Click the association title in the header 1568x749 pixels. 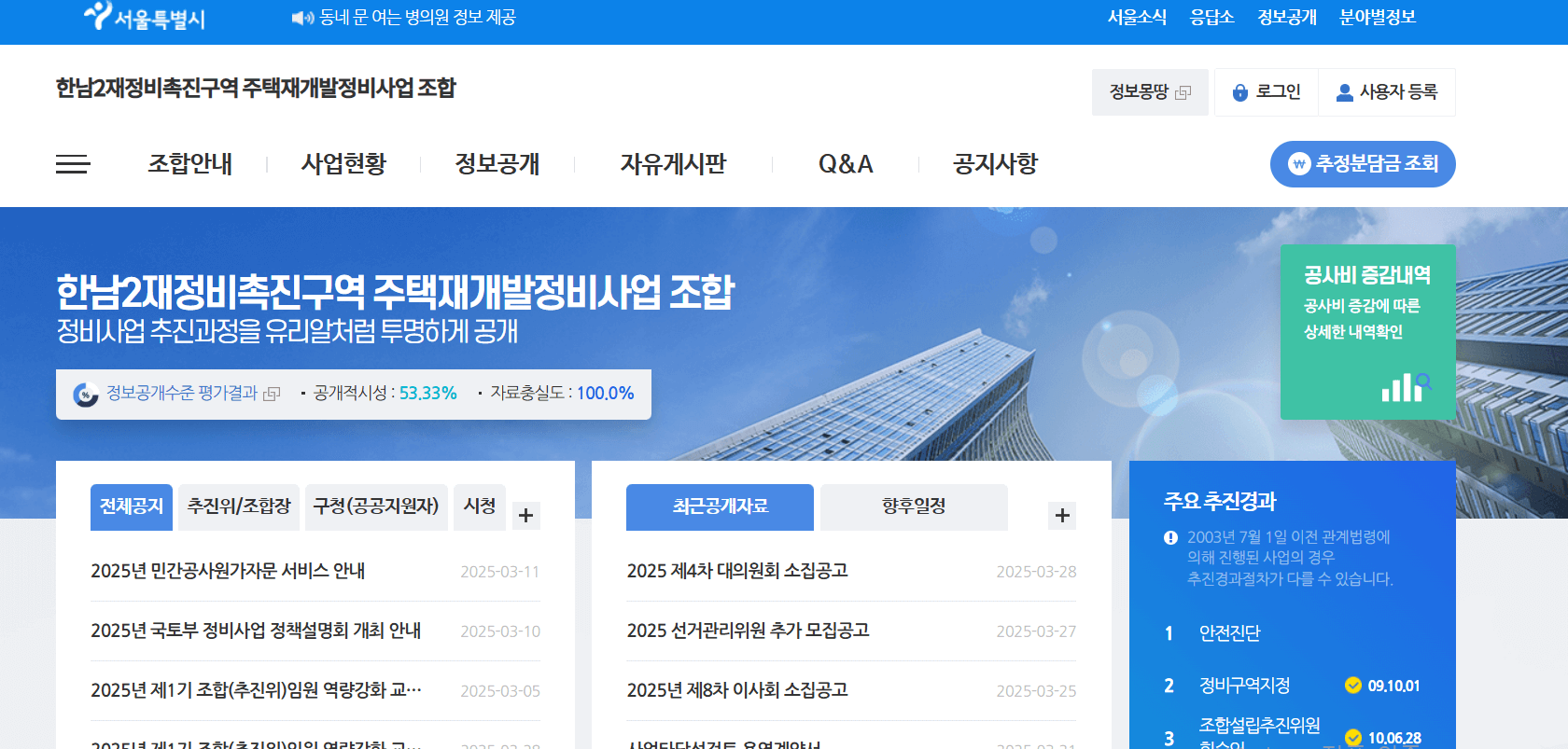click(256, 89)
